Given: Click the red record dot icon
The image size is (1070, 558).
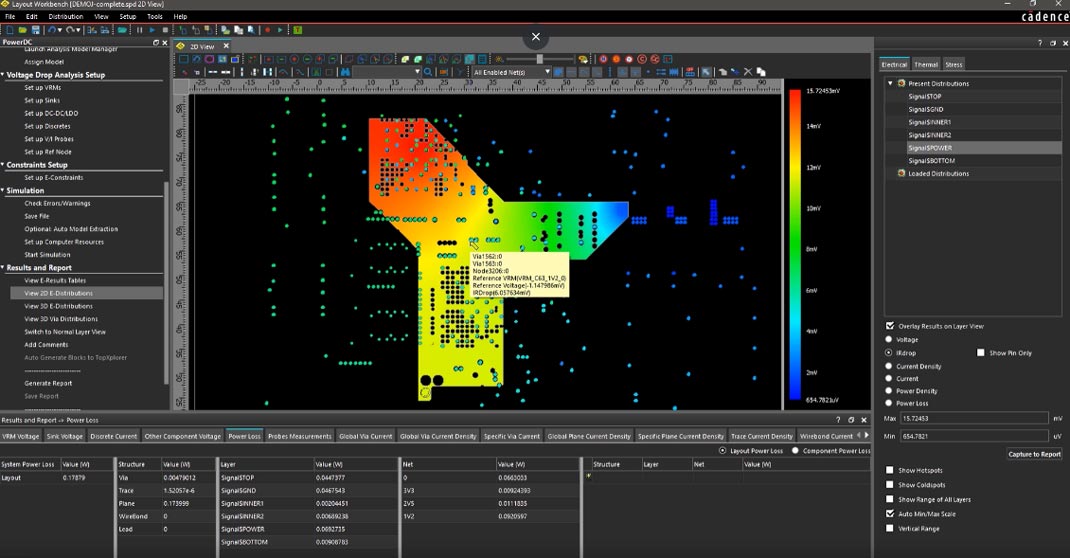Looking at the screenshot, I should tap(268, 30).
